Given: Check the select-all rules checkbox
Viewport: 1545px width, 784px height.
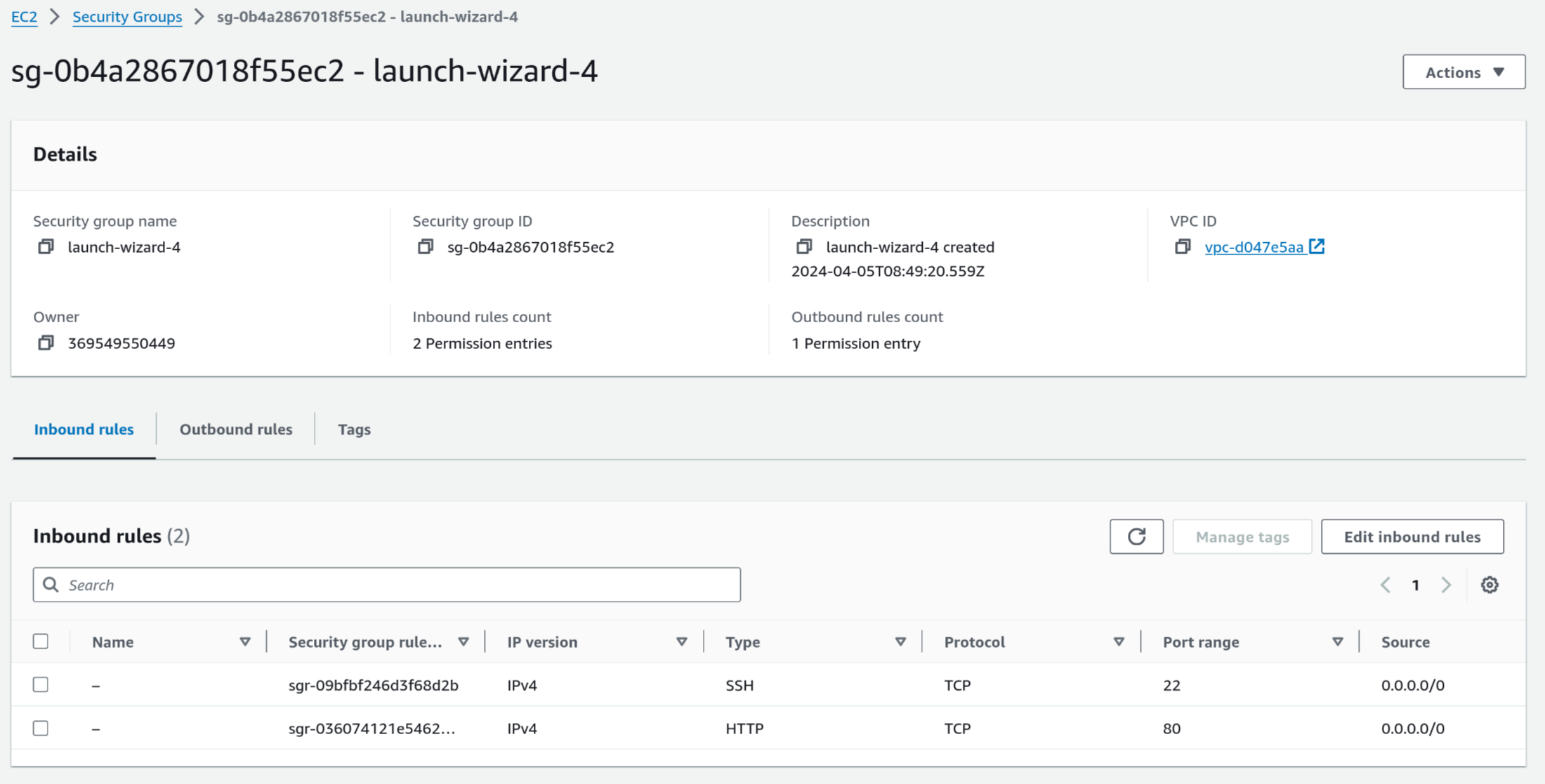Looking at the screenshot, I should click(41, 641).
